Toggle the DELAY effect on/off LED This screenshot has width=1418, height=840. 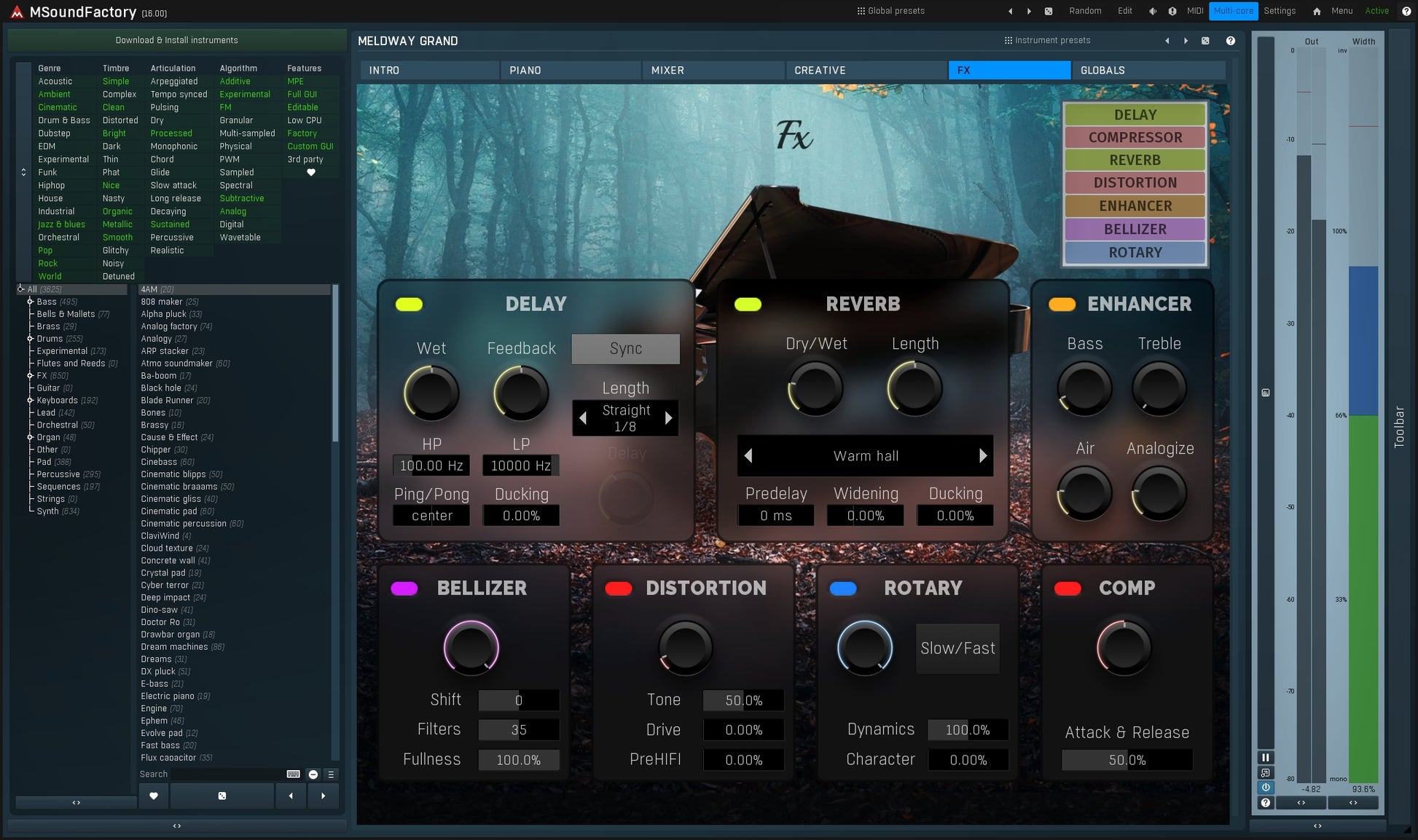coord(409,305)
